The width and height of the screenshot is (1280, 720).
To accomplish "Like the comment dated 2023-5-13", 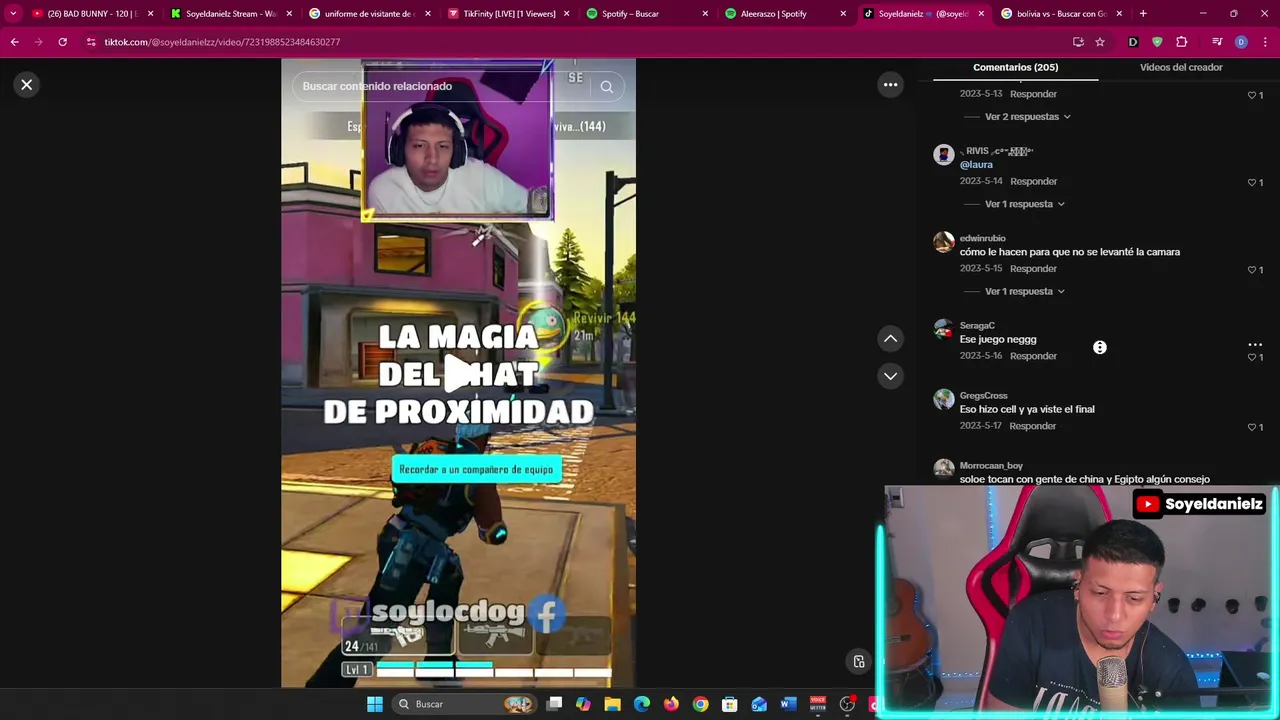I will [x=1252, y=95].
